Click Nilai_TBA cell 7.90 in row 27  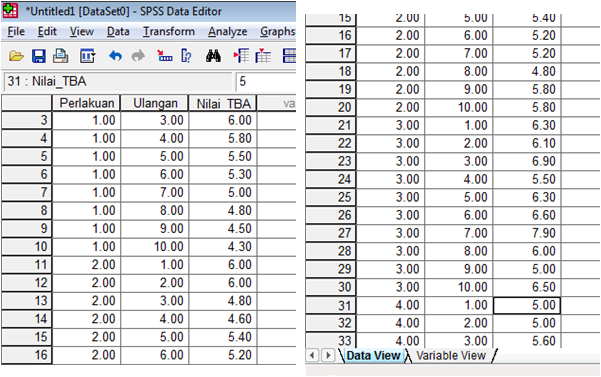point(527,233)
